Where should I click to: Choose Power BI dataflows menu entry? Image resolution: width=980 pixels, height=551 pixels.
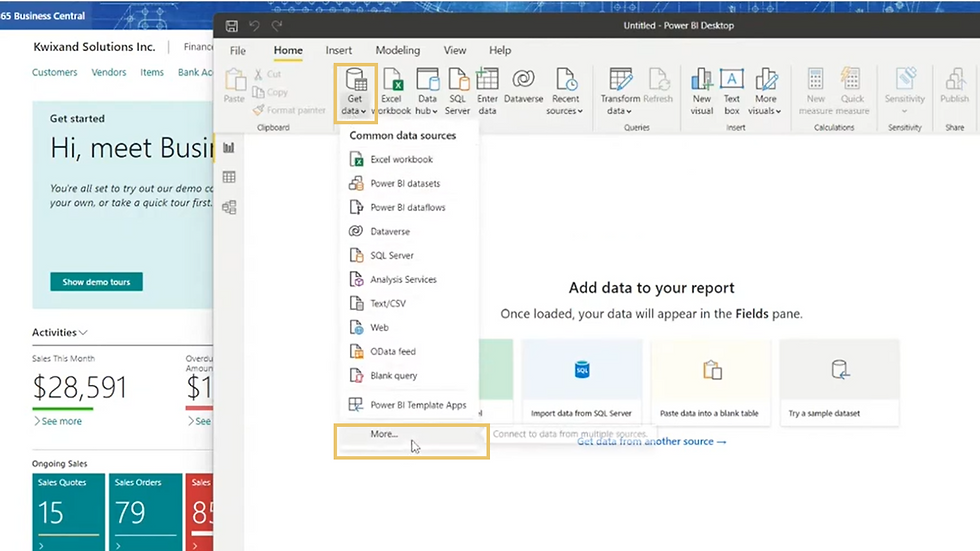(409, 207)
